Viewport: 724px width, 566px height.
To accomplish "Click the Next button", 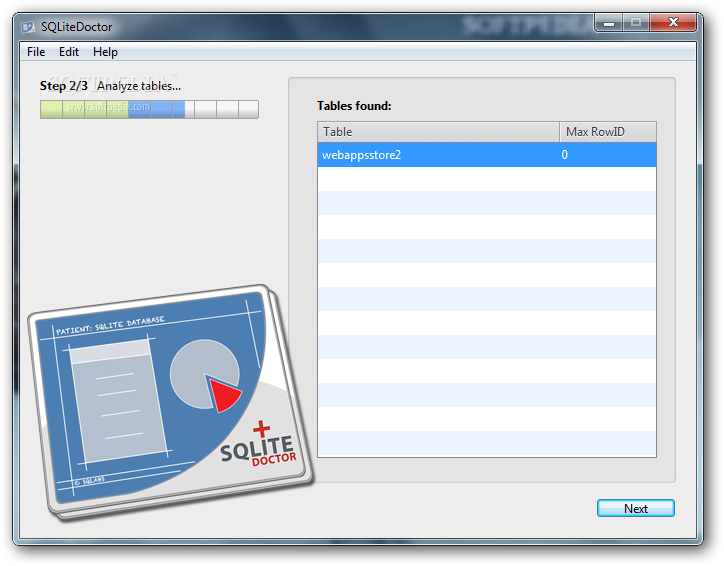I will coord(635,508).
